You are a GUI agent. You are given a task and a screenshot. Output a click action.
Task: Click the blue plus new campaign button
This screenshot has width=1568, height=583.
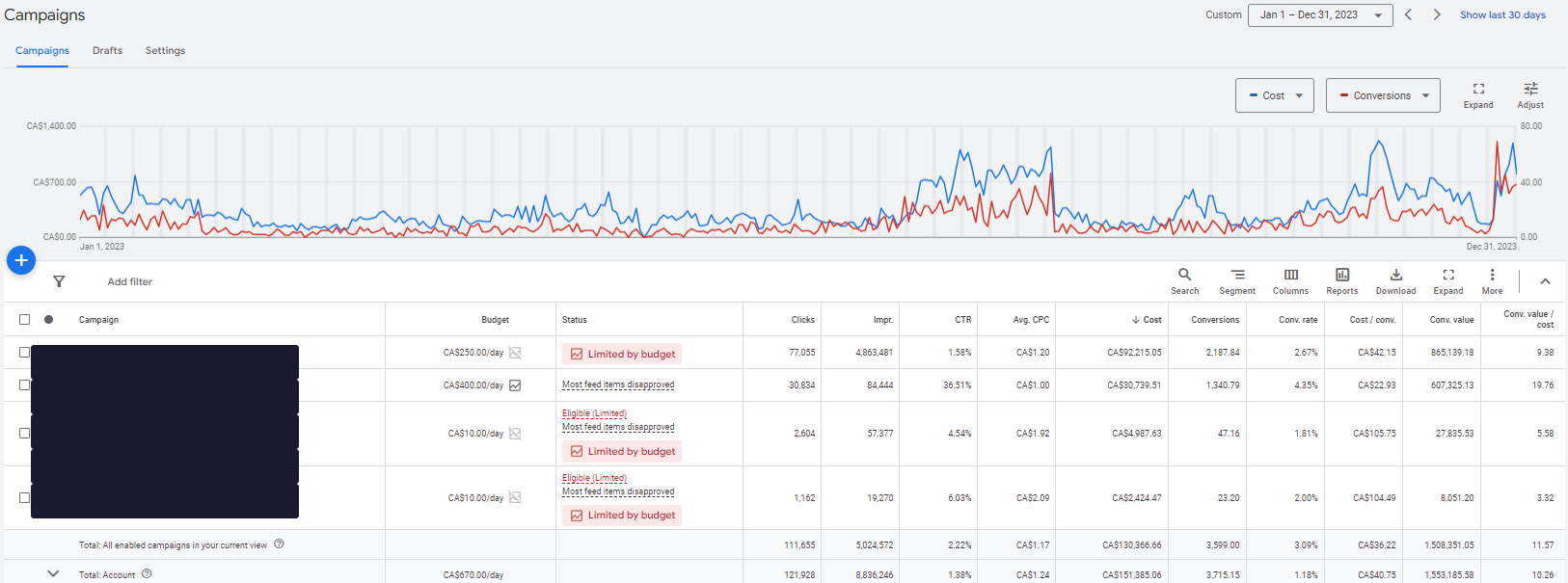click(x=21, y=260)
